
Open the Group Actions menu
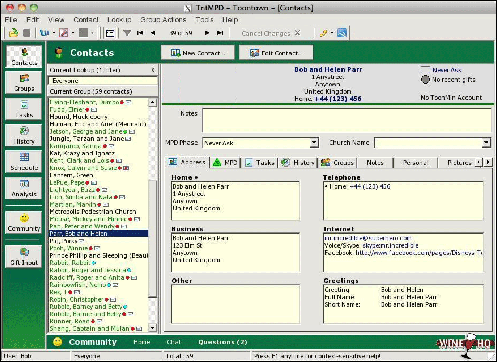(163, 20)
